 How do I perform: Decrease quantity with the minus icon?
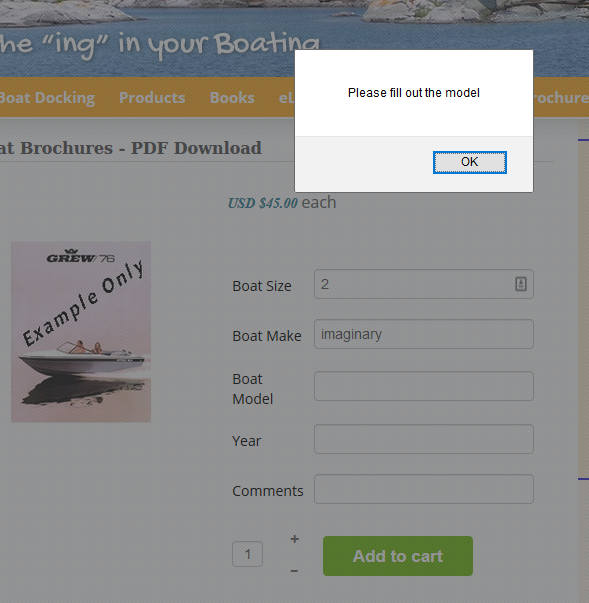click(x=294, y=571)
